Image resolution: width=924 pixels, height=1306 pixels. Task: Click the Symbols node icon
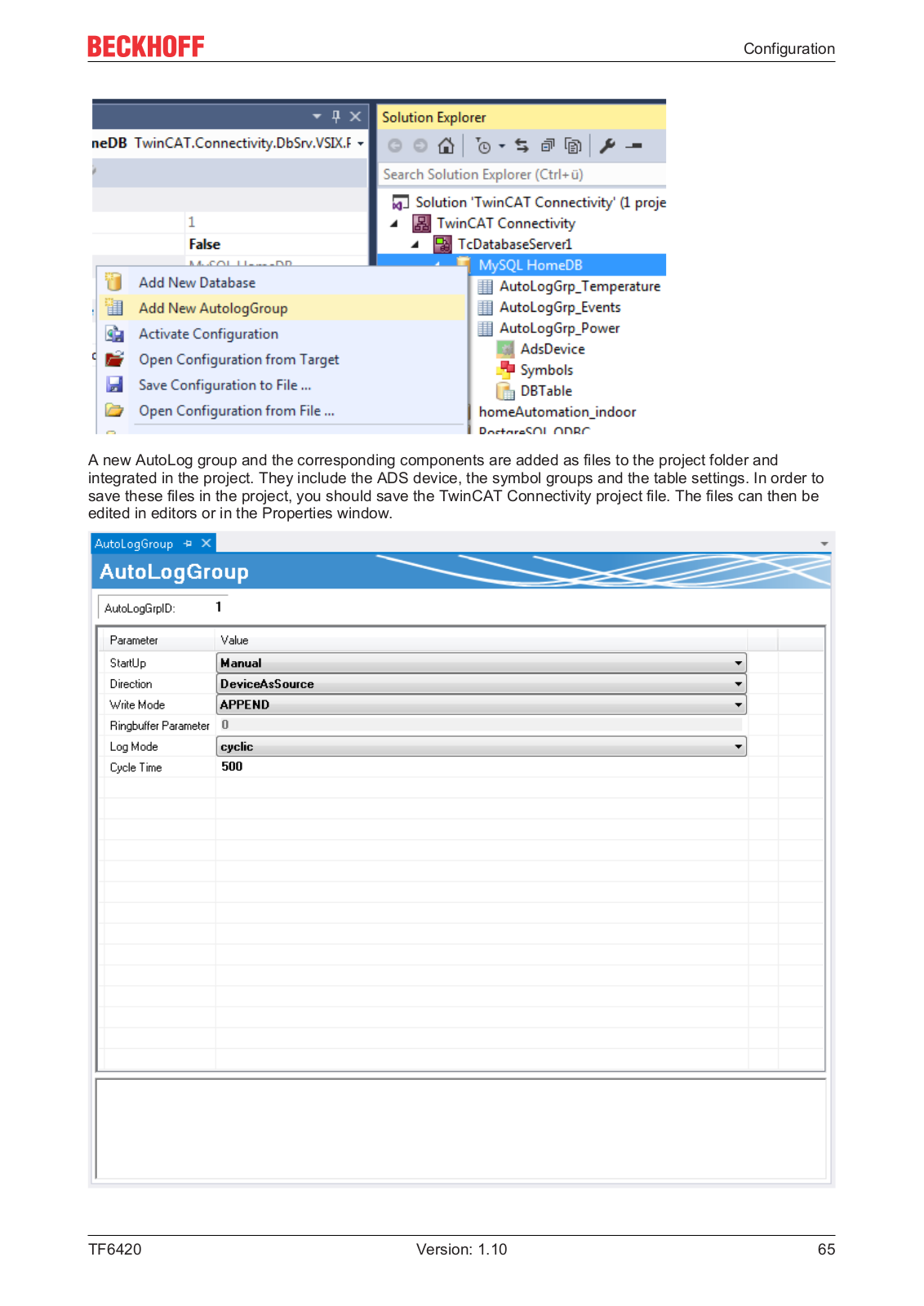(506, 370)
